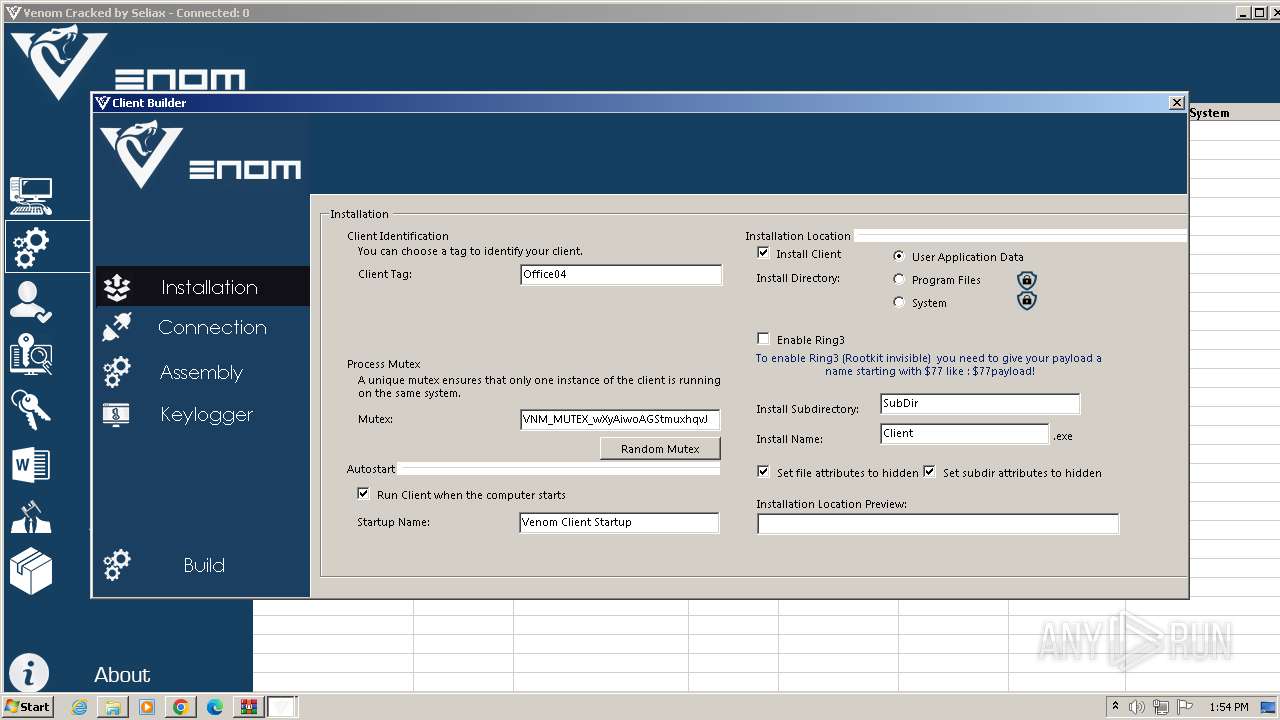
Task: Click the Installation Location Preview box
Action: pos(938,524)
